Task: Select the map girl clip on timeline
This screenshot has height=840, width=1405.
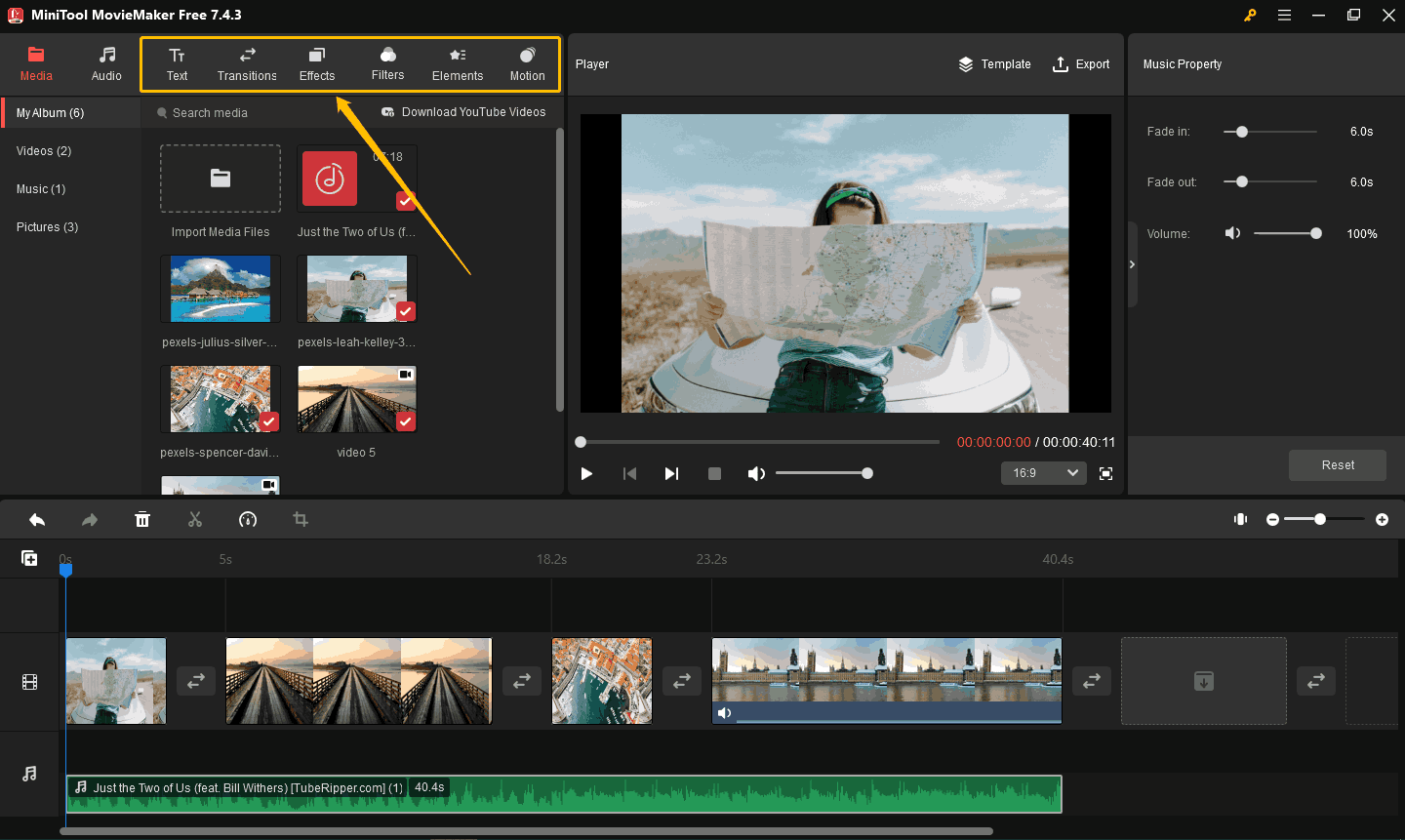Action: 116,681
